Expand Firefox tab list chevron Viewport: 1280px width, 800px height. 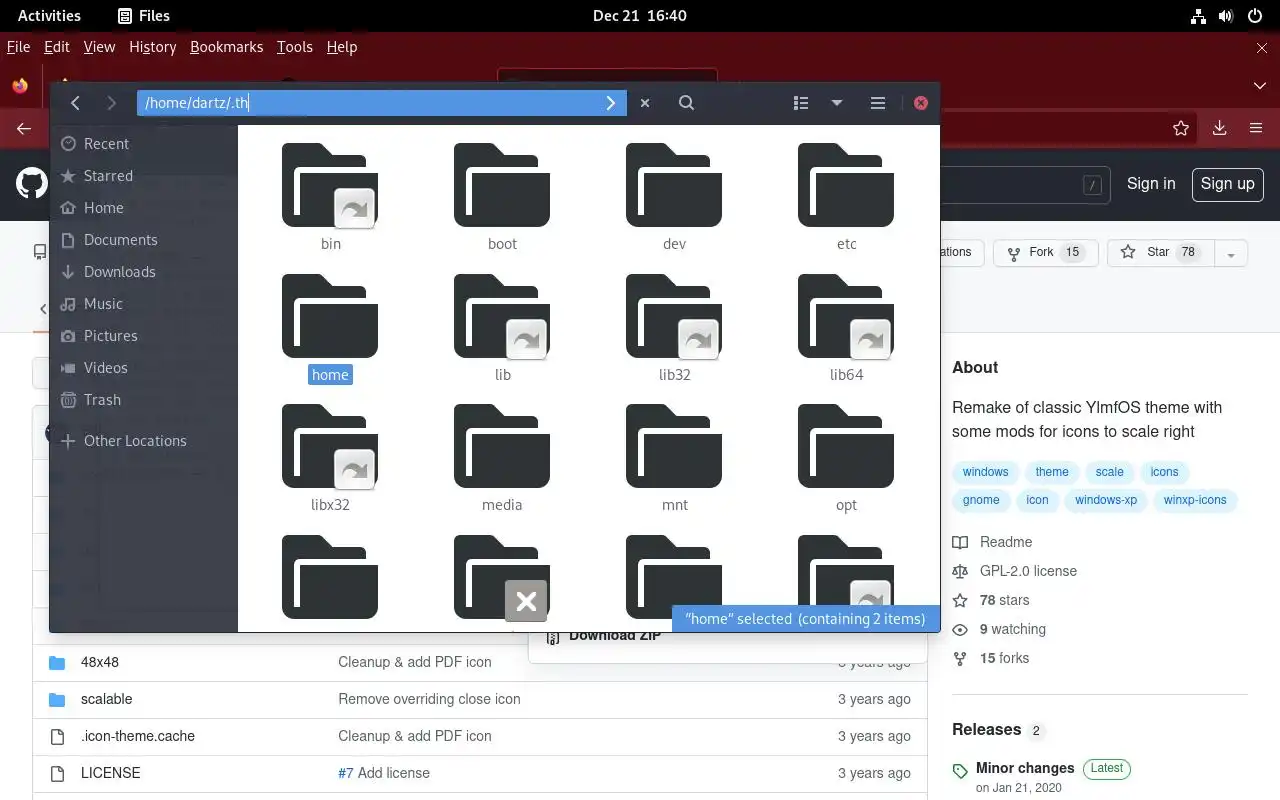click(1259, 86)
